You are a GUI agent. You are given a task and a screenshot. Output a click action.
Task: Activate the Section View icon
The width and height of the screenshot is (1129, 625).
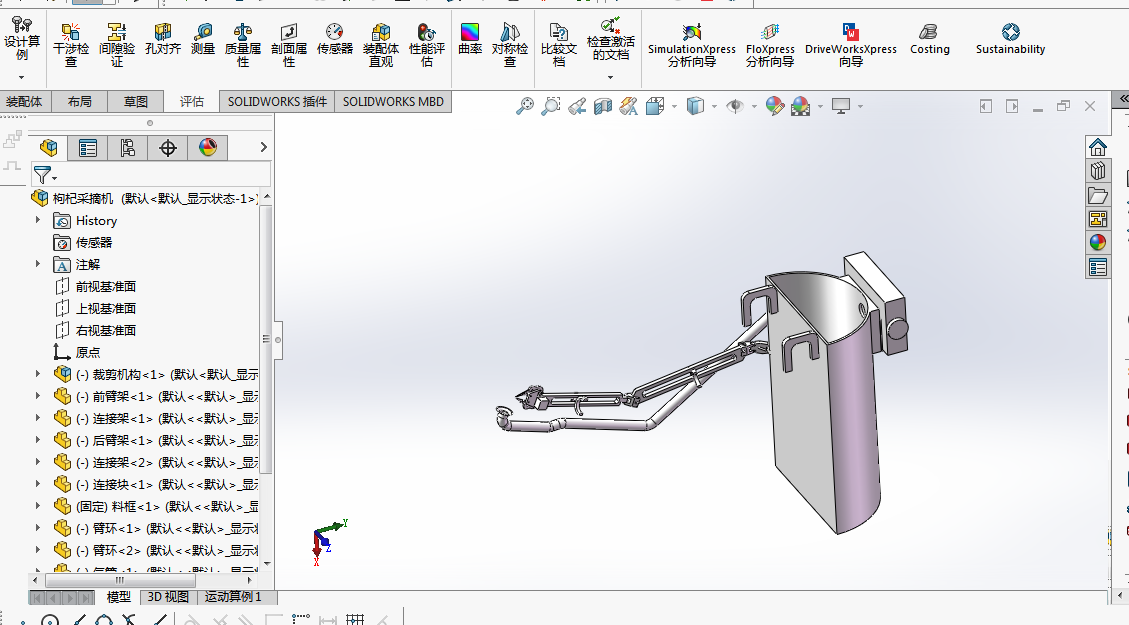pyautogui.click(x=603, y=107)
